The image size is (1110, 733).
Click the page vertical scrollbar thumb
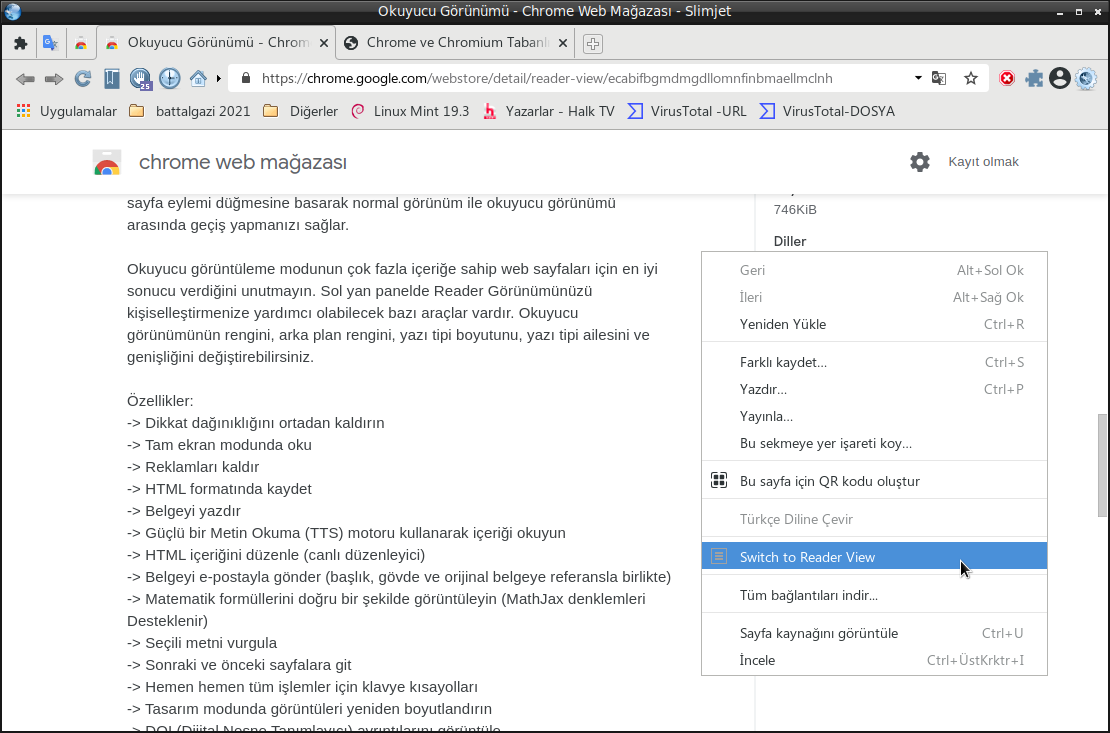point(1102,465)
